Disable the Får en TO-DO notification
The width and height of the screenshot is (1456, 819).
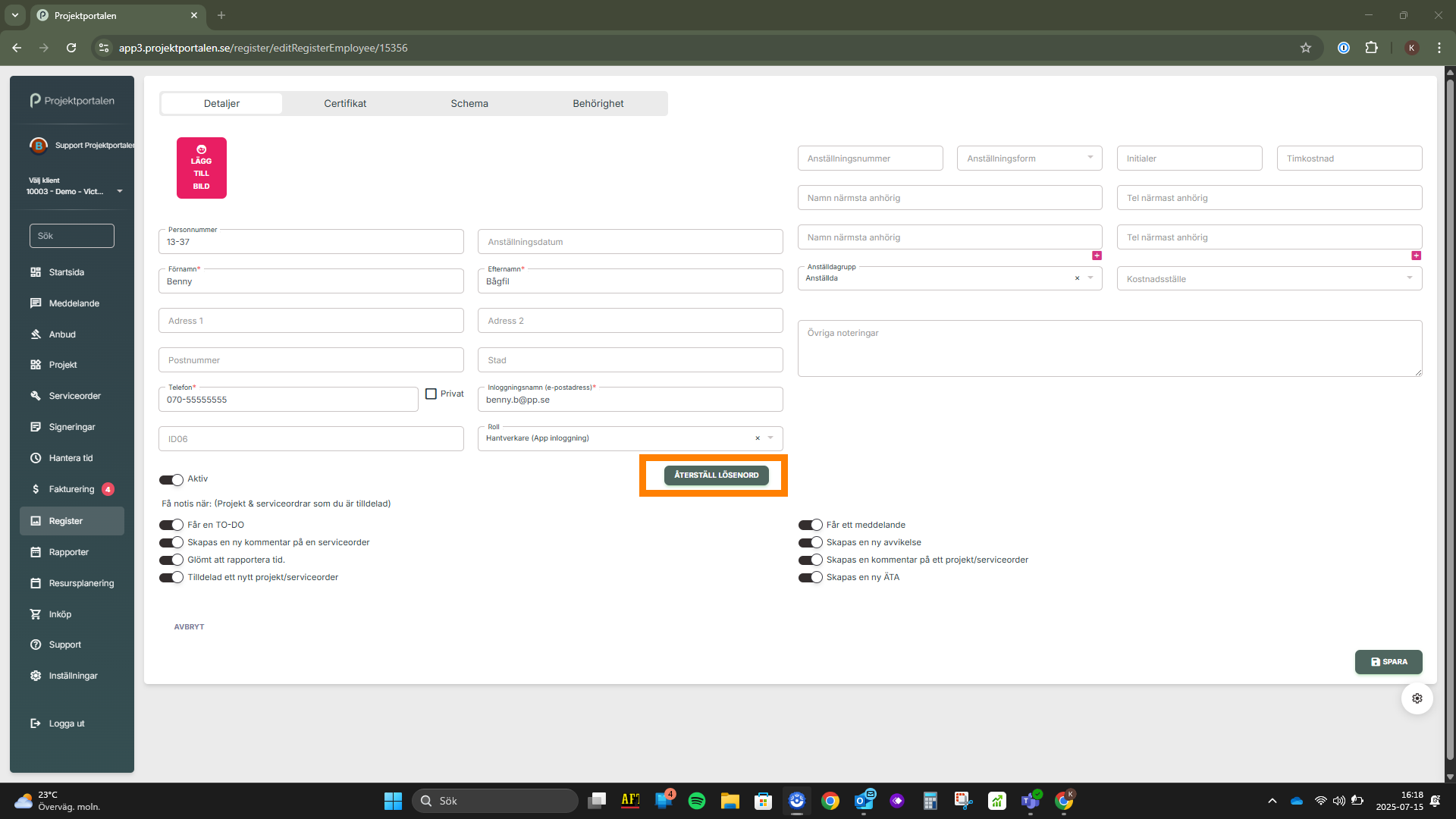[x=171, y=525]
